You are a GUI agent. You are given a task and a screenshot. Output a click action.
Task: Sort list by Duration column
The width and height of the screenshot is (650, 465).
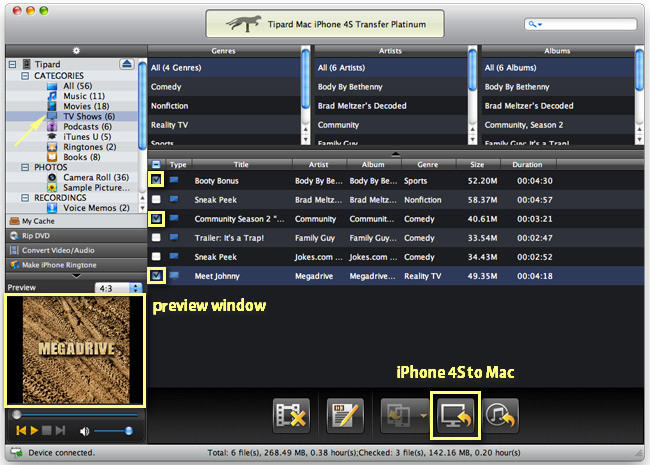pos(527,165)
